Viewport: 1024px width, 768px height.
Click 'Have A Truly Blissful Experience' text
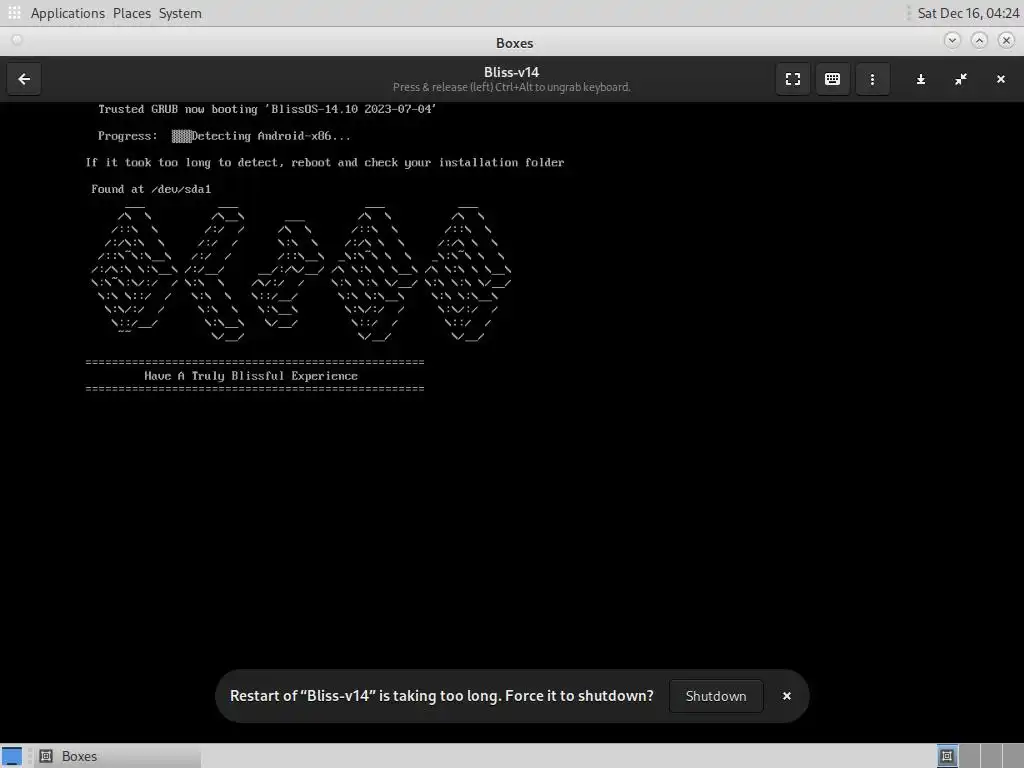[x=251, y=376]
